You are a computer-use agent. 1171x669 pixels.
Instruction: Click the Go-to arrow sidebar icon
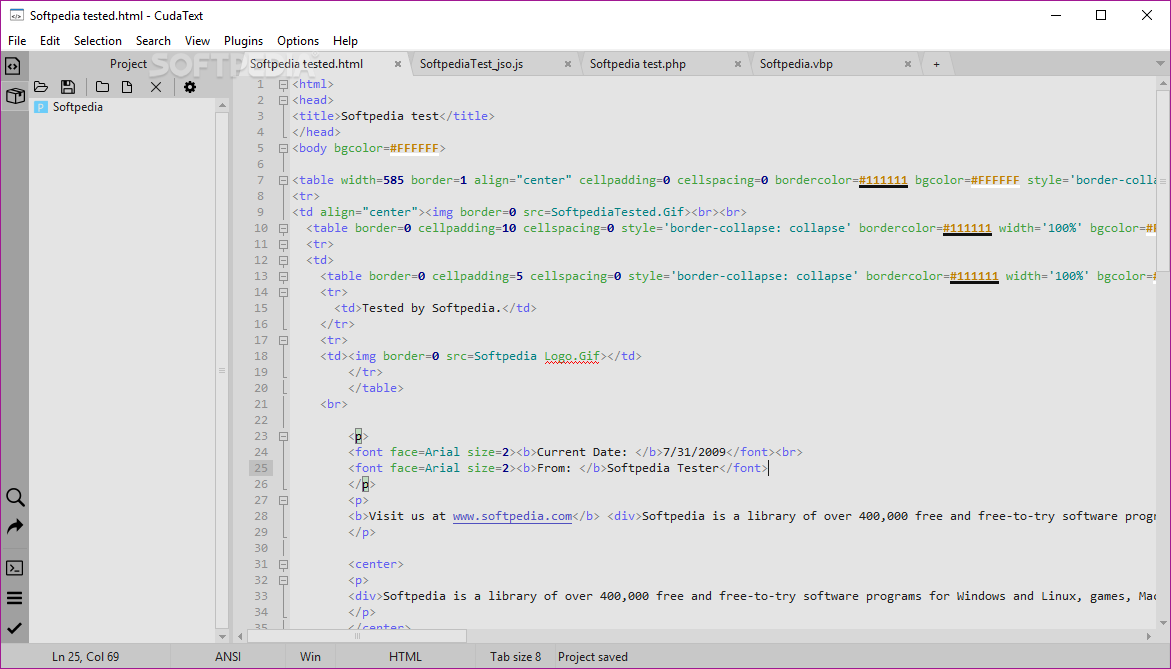(x=15, y=527)
